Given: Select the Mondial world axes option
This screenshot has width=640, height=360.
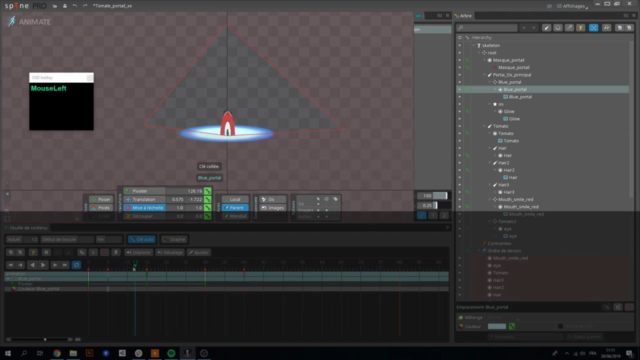Looking at the screenshot, I should pyautogui.click(x=235, y=216).
